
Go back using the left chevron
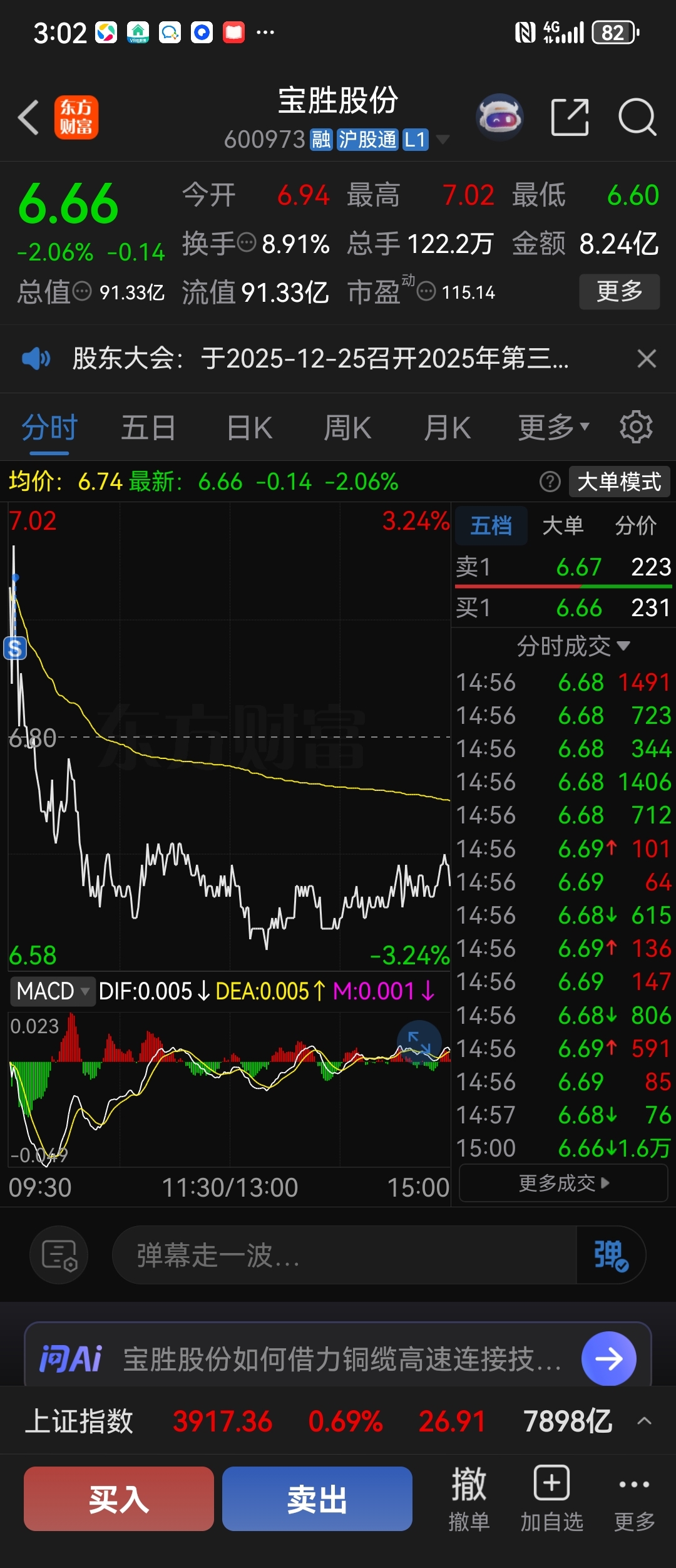coord(29,117)
